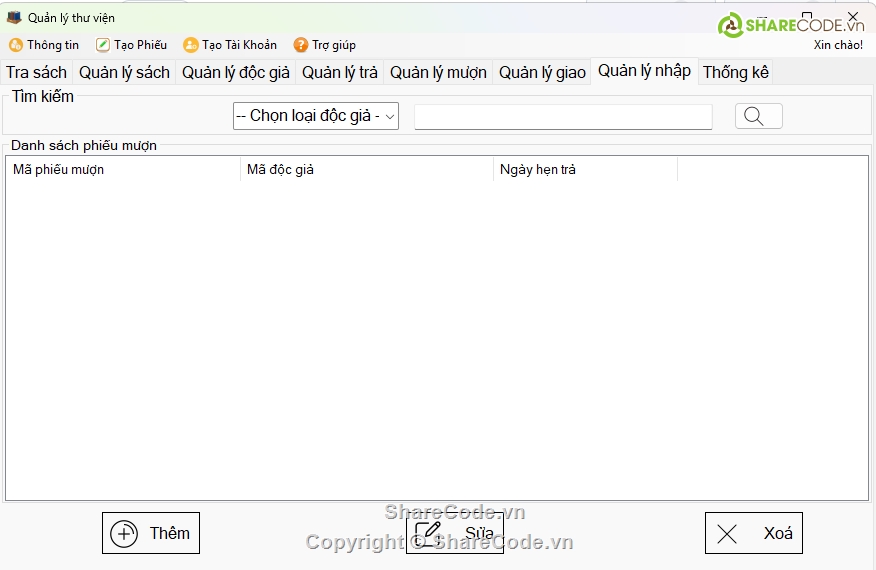876x570 pixels.
Task: Click the Xoá delete button
Action: (x=753, y=533)
